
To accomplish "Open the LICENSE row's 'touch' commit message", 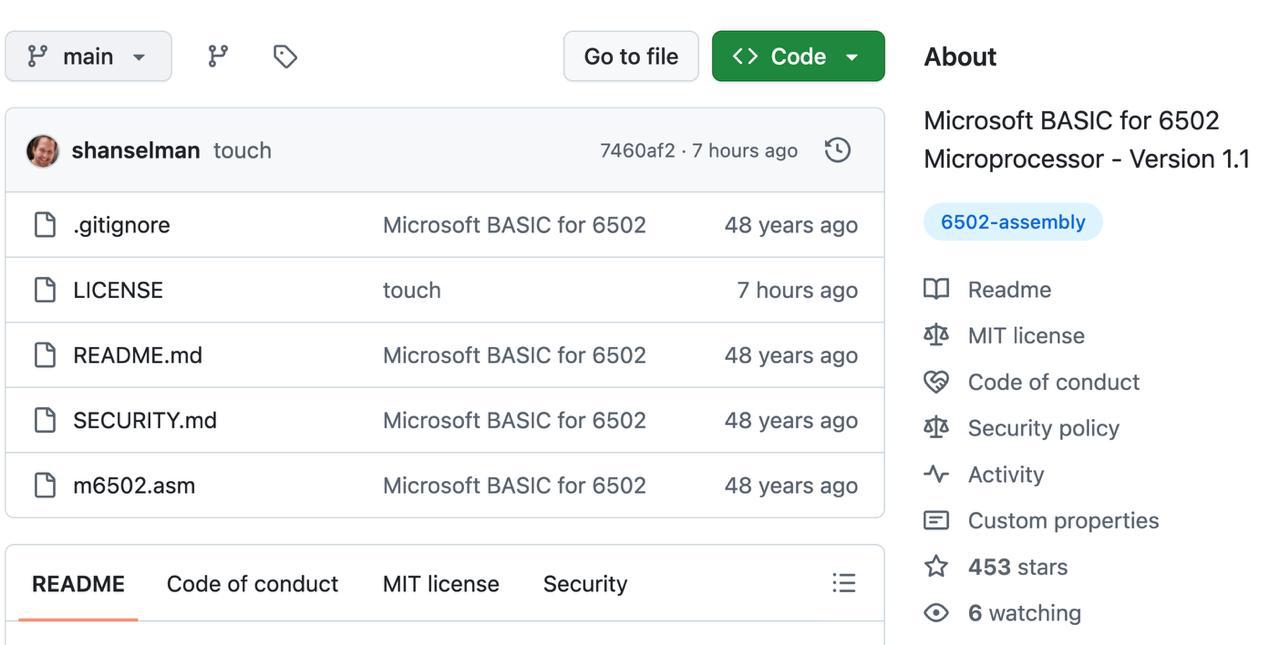I will point(412,290).
